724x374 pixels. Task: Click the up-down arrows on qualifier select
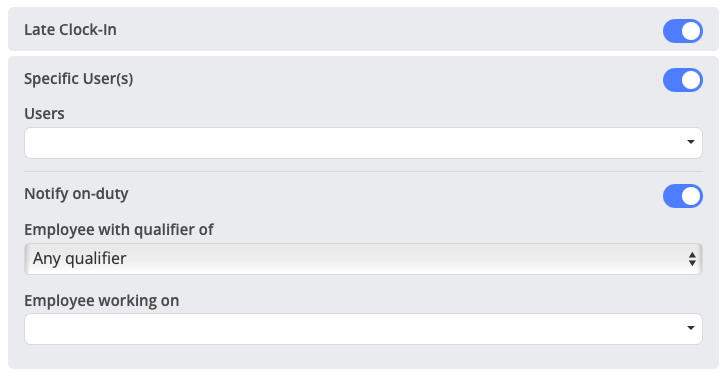click(692, 259)
